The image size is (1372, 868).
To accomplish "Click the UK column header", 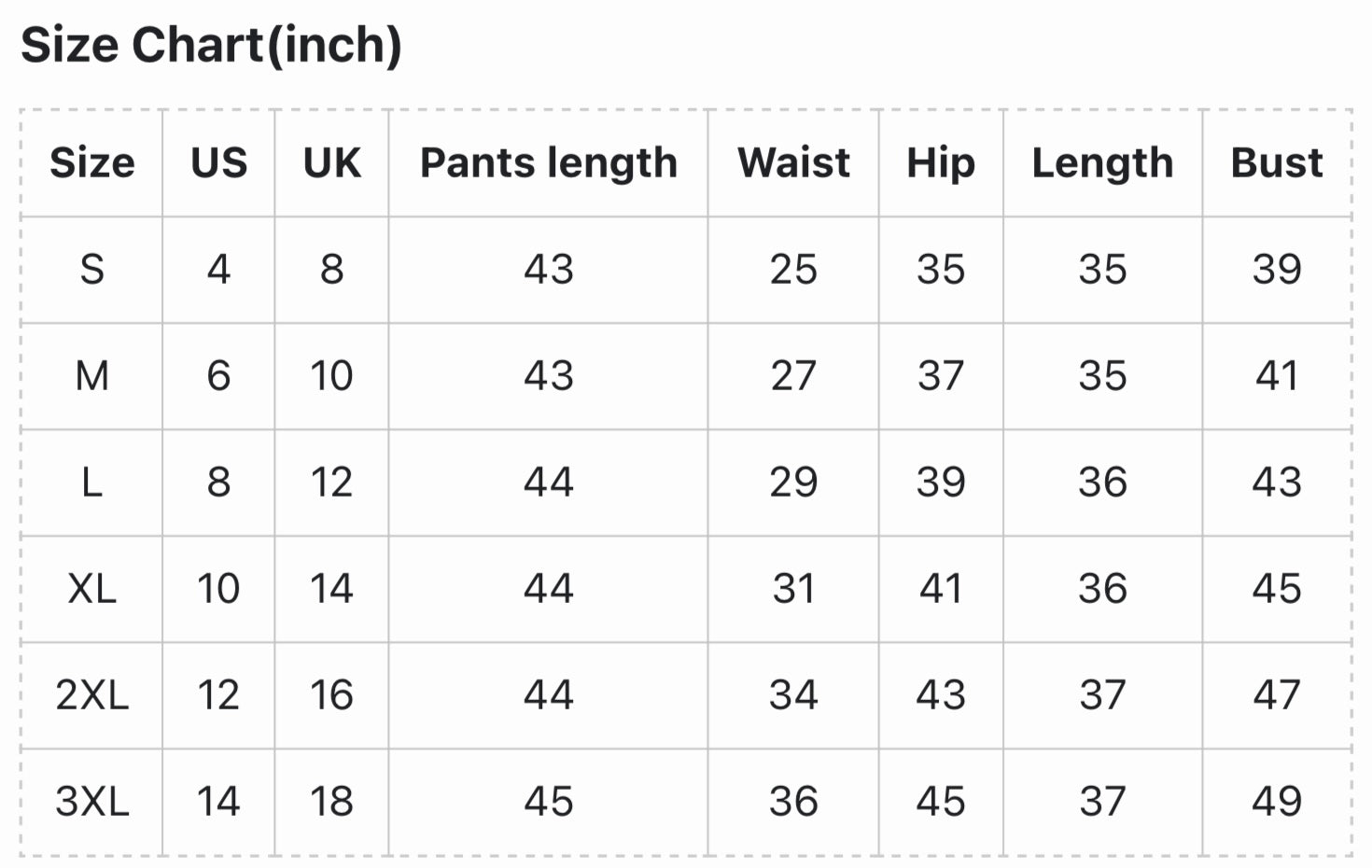I will [x=331, y=162].
